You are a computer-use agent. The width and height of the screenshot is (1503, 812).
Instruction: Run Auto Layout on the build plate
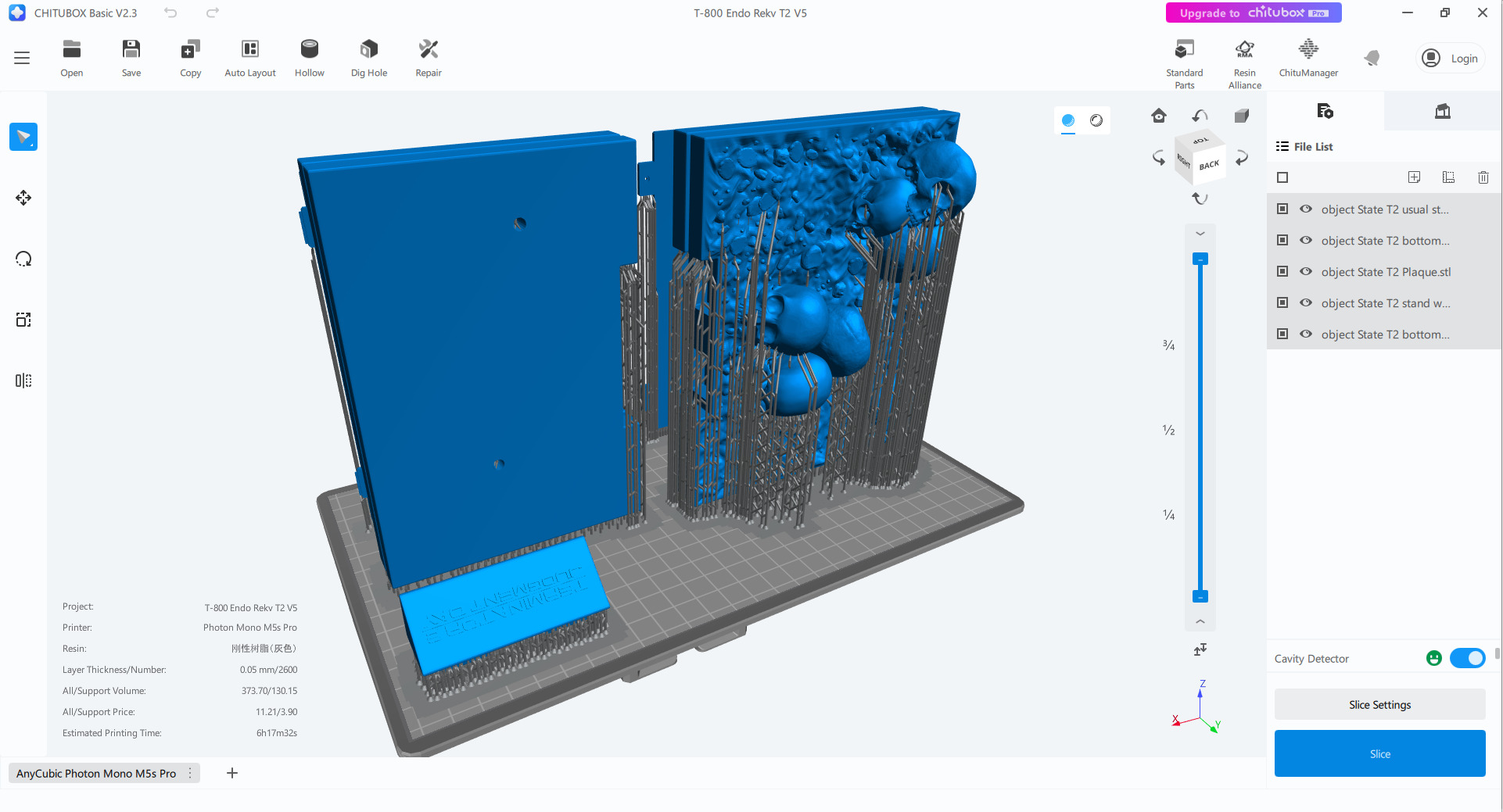pyautogui.click(x=250, y=58)
